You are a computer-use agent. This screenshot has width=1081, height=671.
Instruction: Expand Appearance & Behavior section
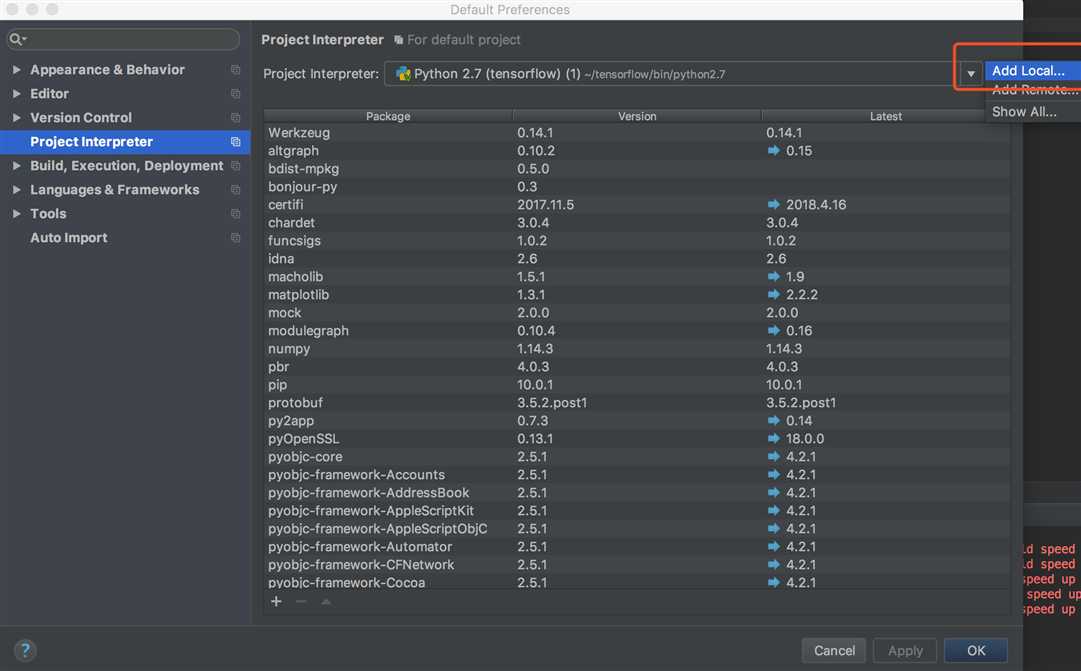coord(17,70)
